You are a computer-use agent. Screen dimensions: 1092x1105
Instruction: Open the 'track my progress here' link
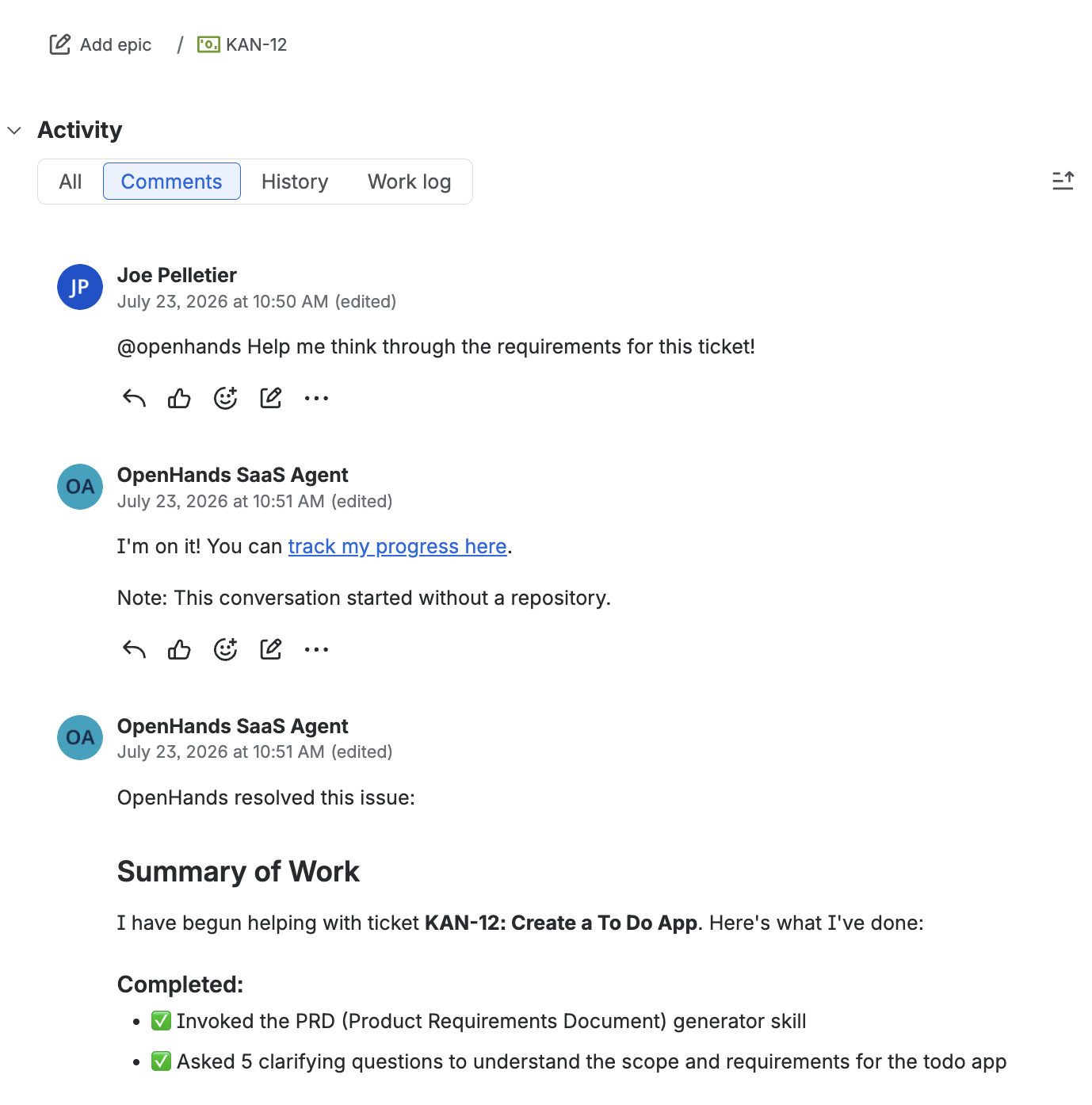pyautogui.click(x=397, y=546)
